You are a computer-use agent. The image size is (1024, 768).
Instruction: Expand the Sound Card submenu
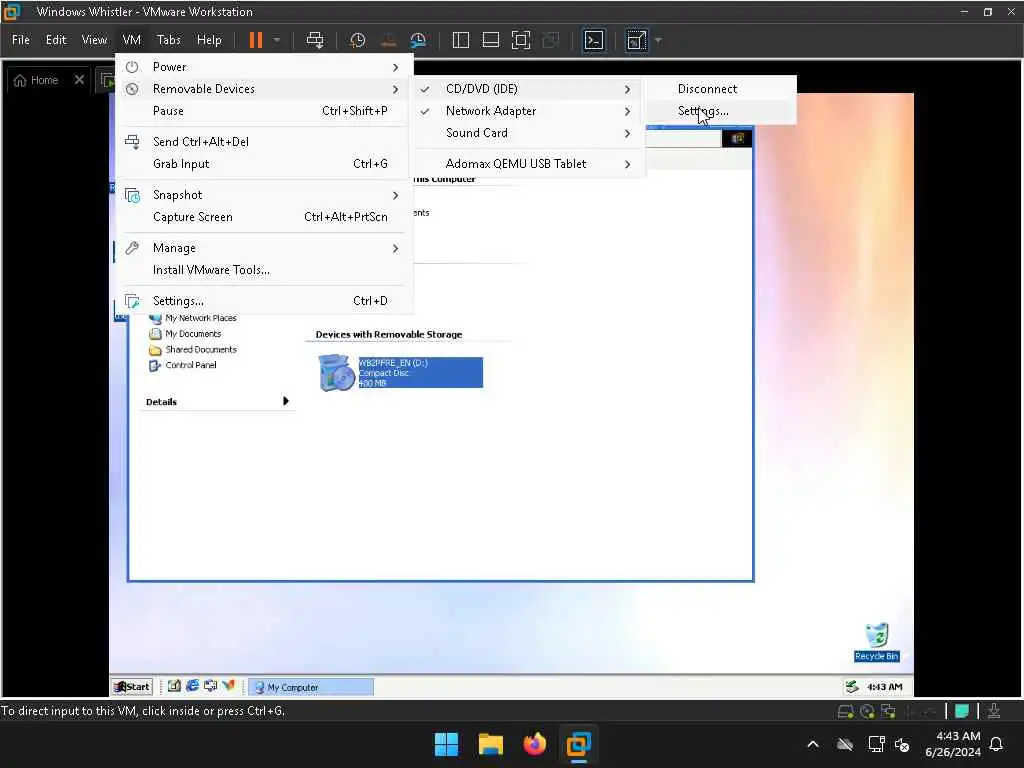pos(527,133)
